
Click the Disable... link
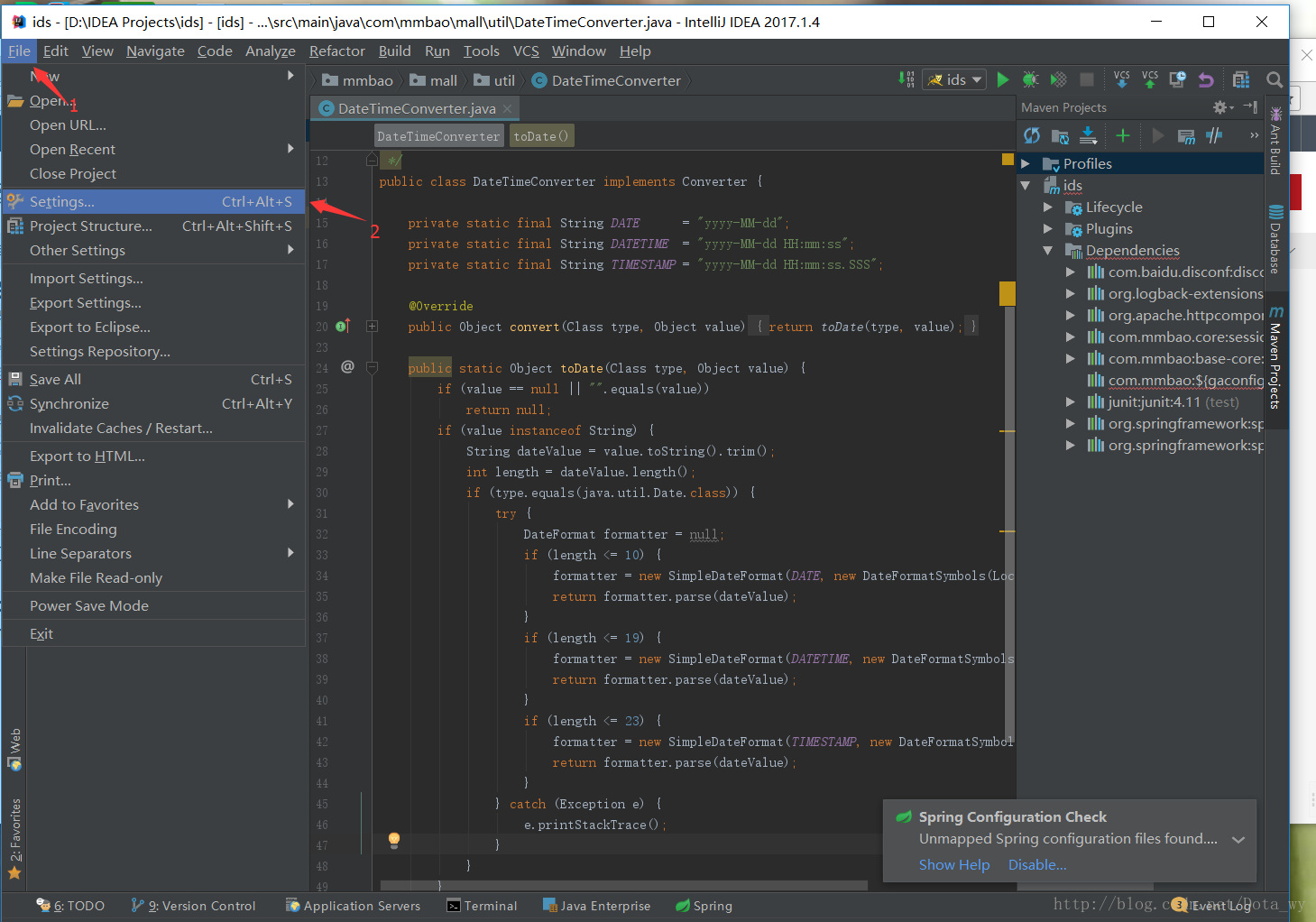click(1037, 864)
